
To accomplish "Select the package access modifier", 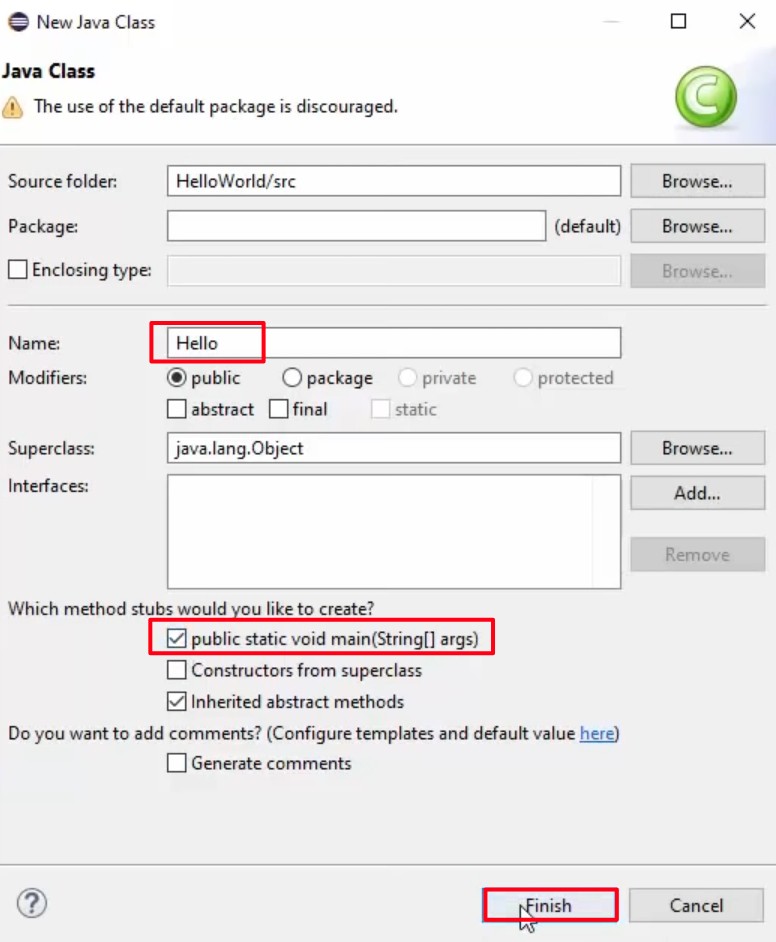I will tap(292, 378).
